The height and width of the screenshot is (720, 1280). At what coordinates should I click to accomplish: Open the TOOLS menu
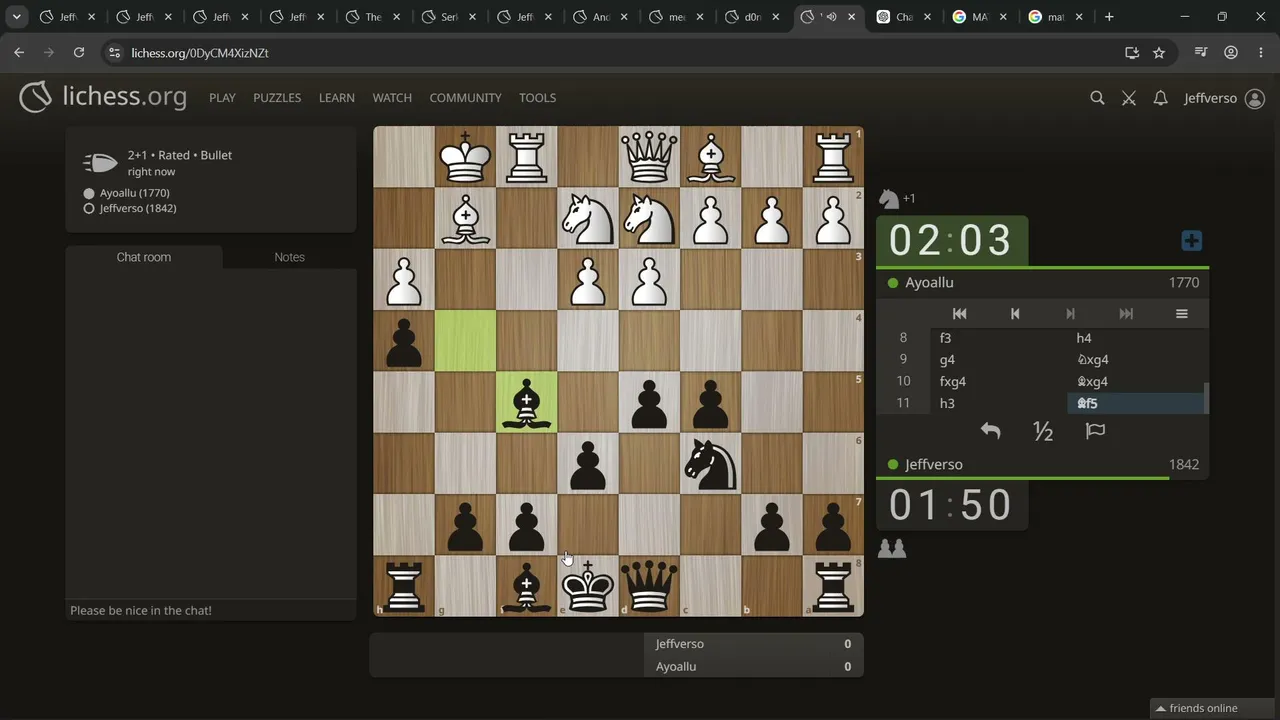(537, 98)
